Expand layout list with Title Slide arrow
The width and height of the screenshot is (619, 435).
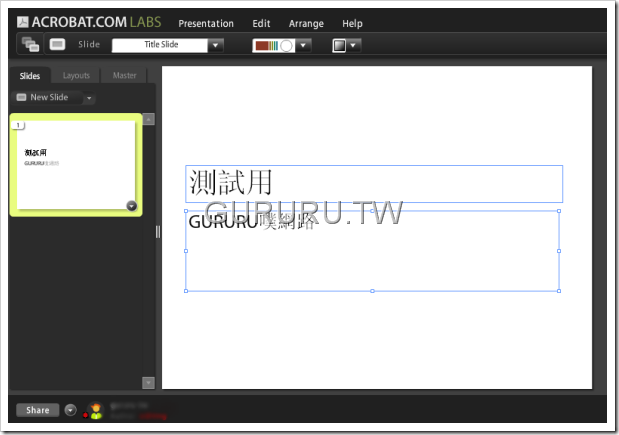(216, 45)
